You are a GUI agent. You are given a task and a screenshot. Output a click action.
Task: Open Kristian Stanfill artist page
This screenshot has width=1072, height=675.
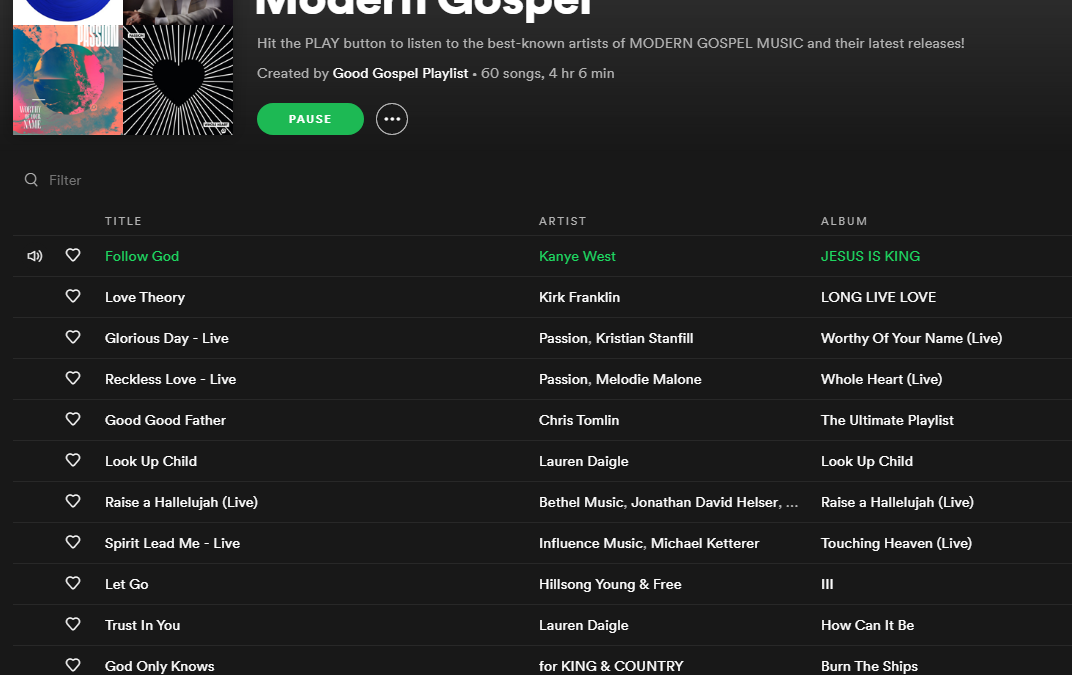tap(645, 338)
